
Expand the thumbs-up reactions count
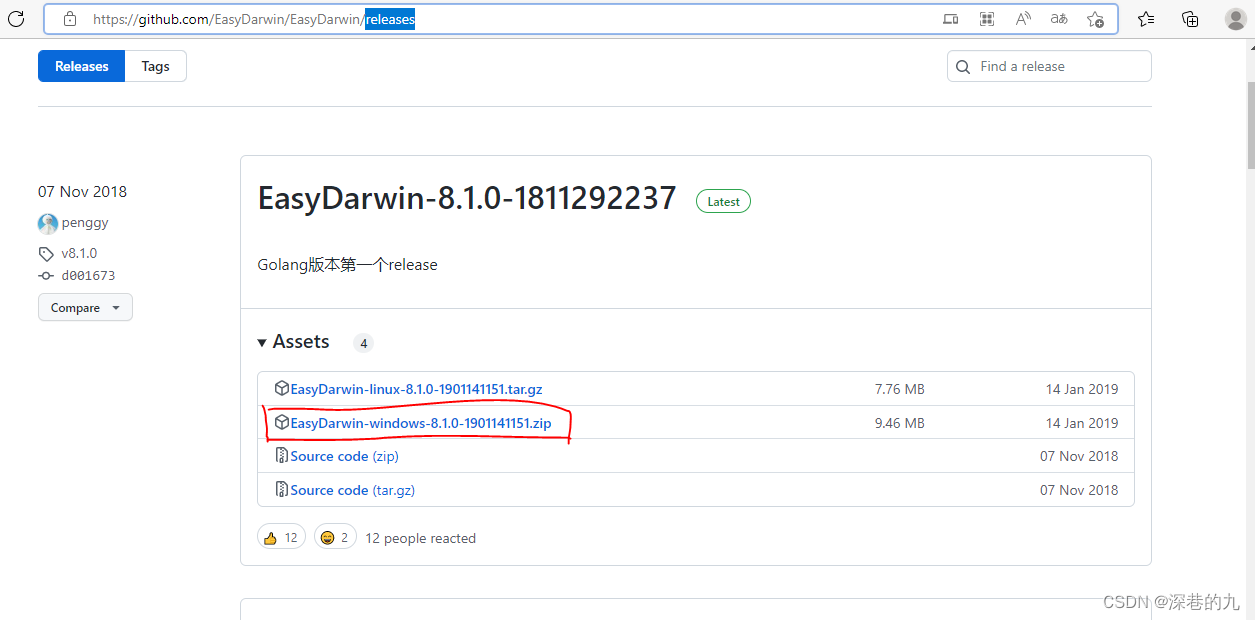click(x=281, y=536)
